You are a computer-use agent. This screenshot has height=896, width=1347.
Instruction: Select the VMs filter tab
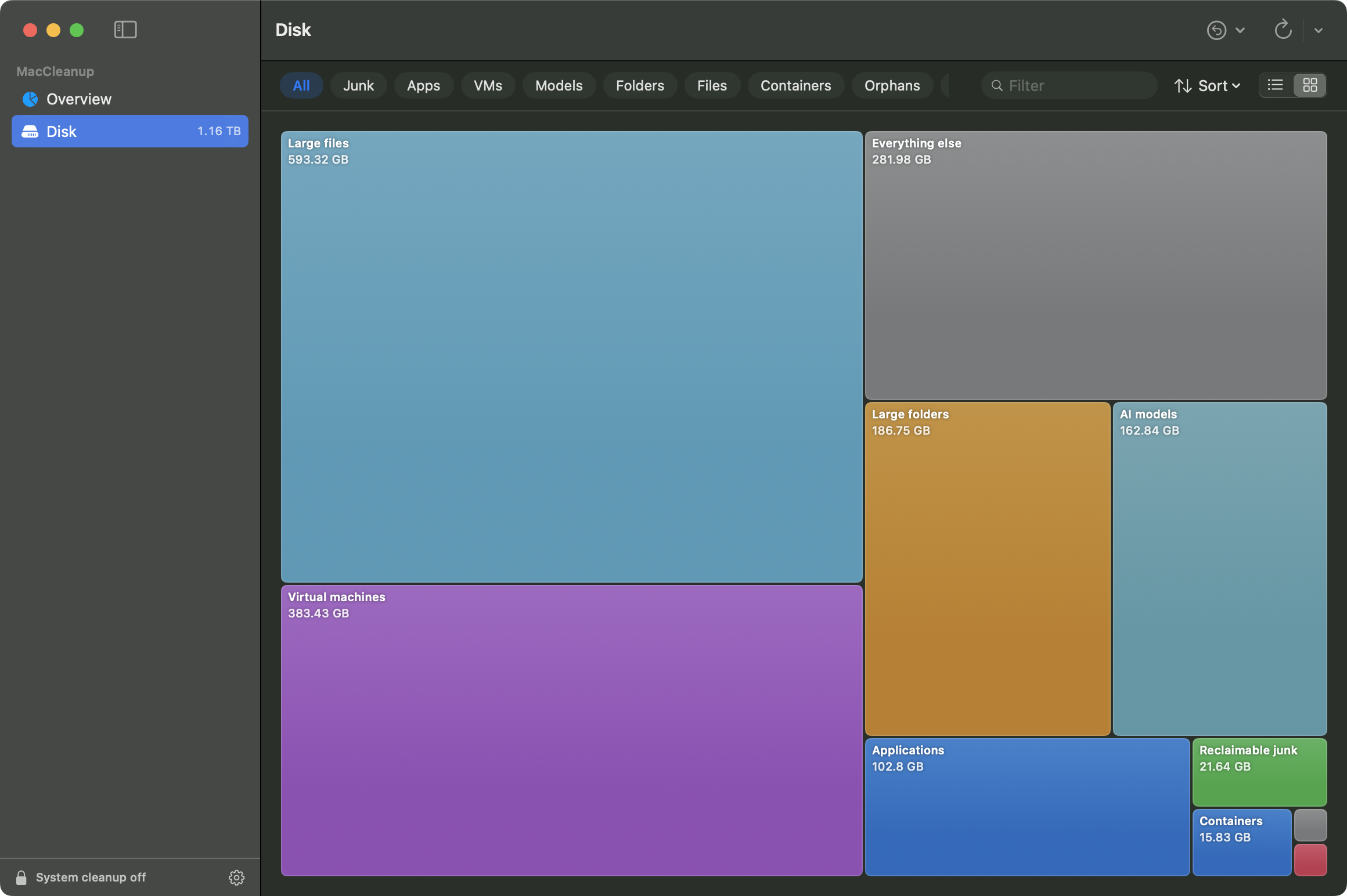488,86
